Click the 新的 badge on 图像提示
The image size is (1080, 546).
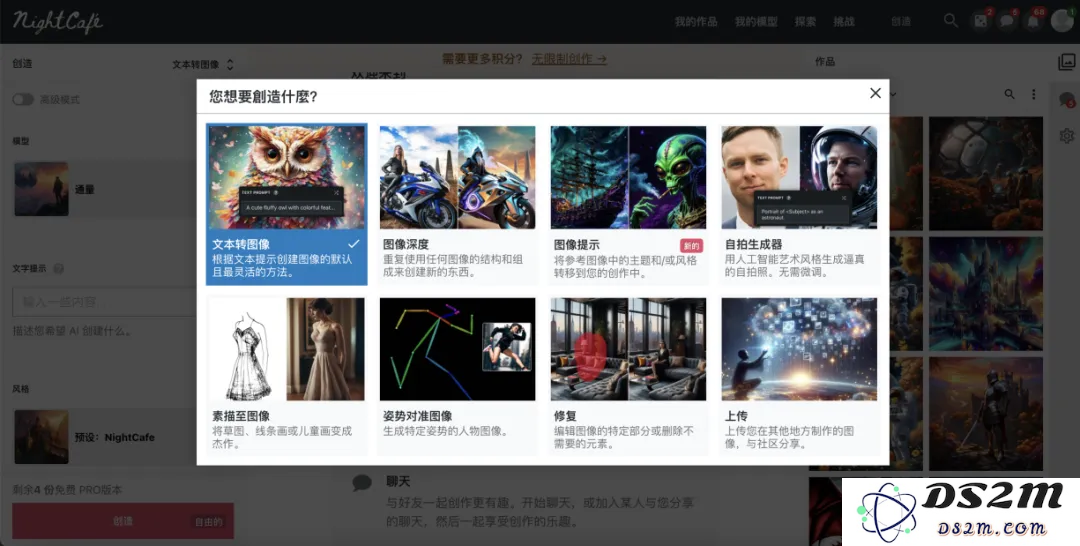[x=691, y=246]
